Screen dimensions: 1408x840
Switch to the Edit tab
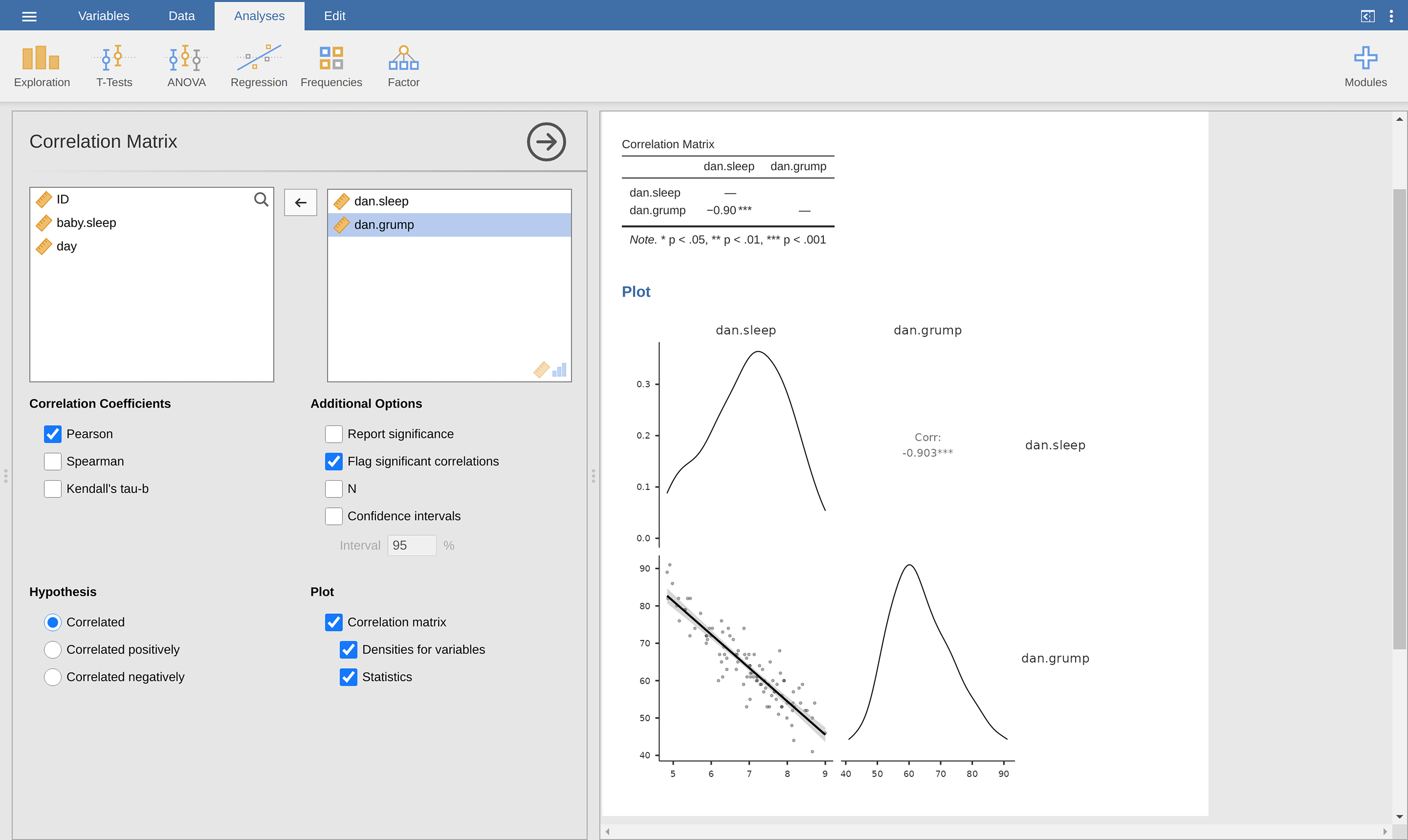[x=334, y=16]
